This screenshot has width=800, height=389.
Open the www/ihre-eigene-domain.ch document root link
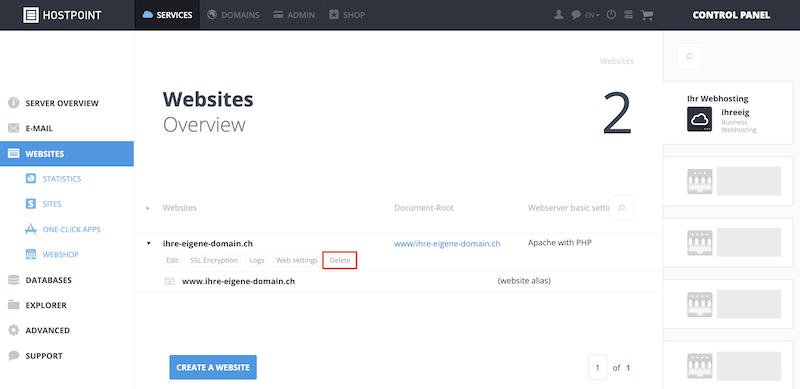pos(447,244)
